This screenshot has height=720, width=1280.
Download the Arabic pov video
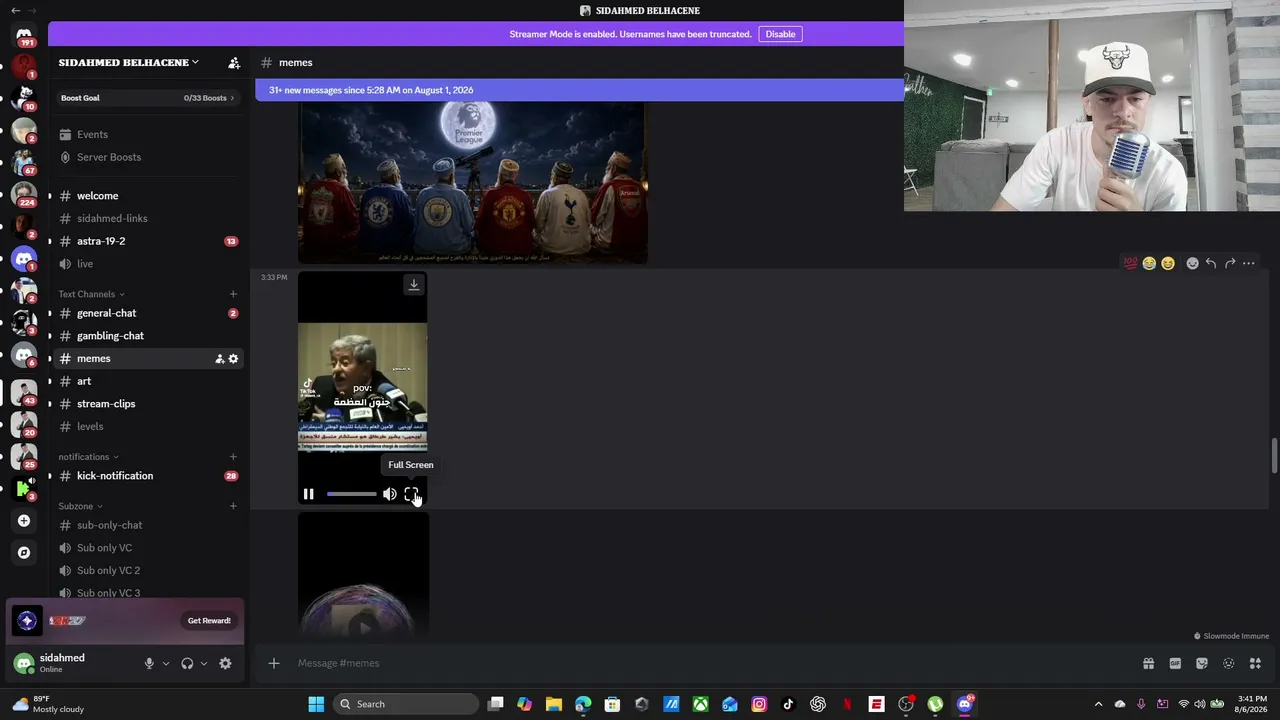click(x=414, y=285)
